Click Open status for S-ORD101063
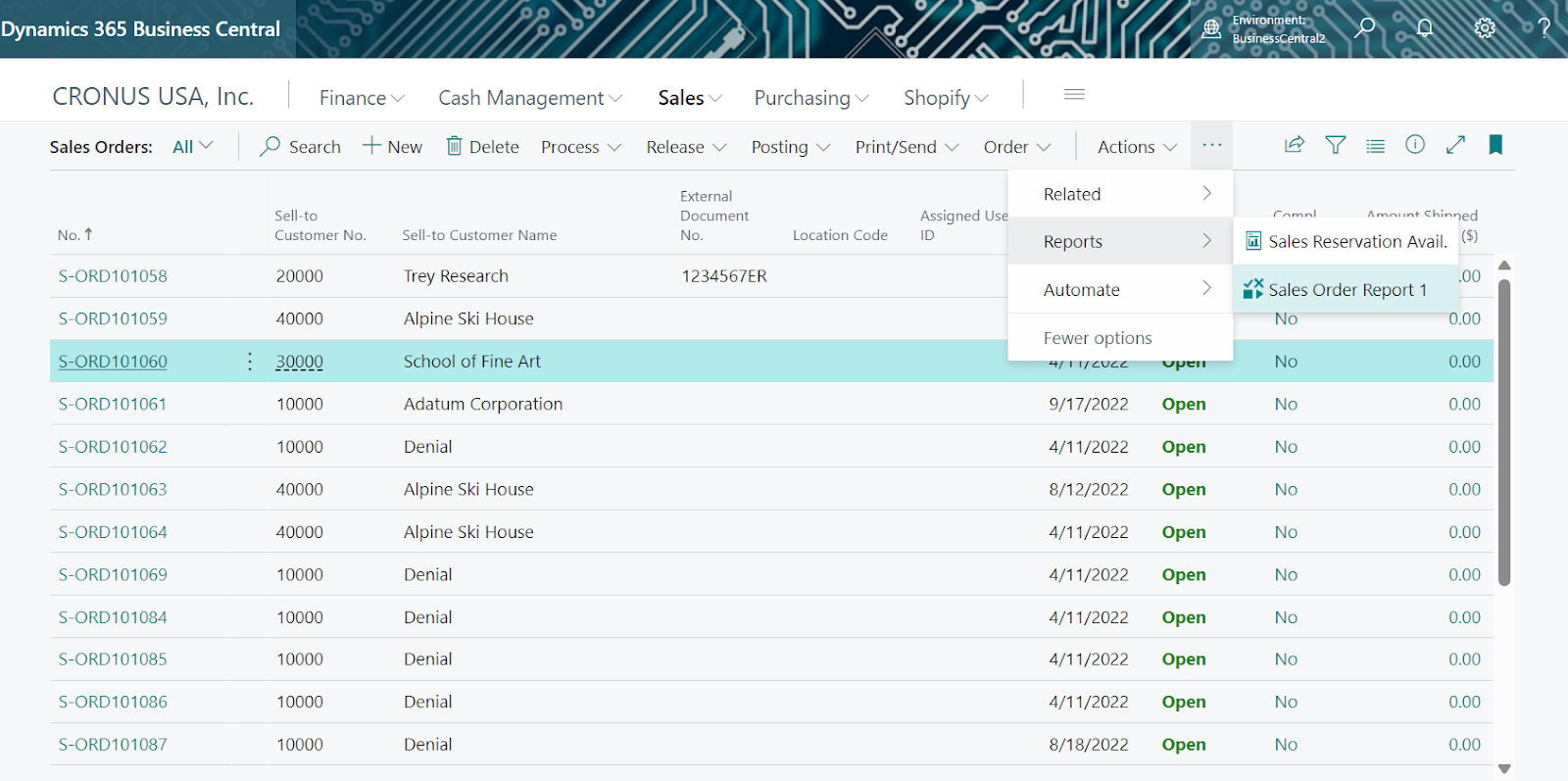Viewport: 1568px width, 781px height. click(x=1184, y=489)
